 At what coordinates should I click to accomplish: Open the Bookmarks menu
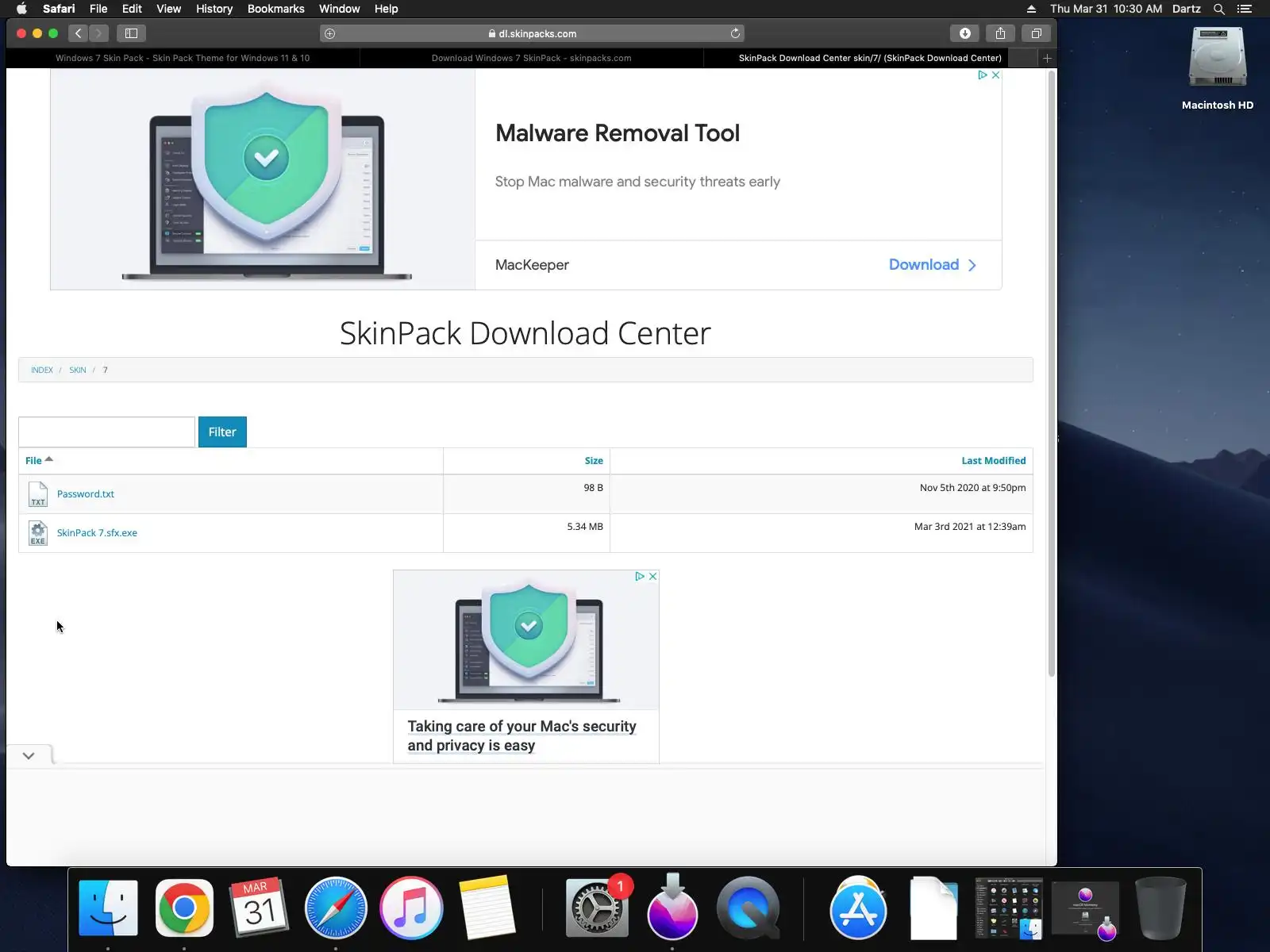click(275, 9)
